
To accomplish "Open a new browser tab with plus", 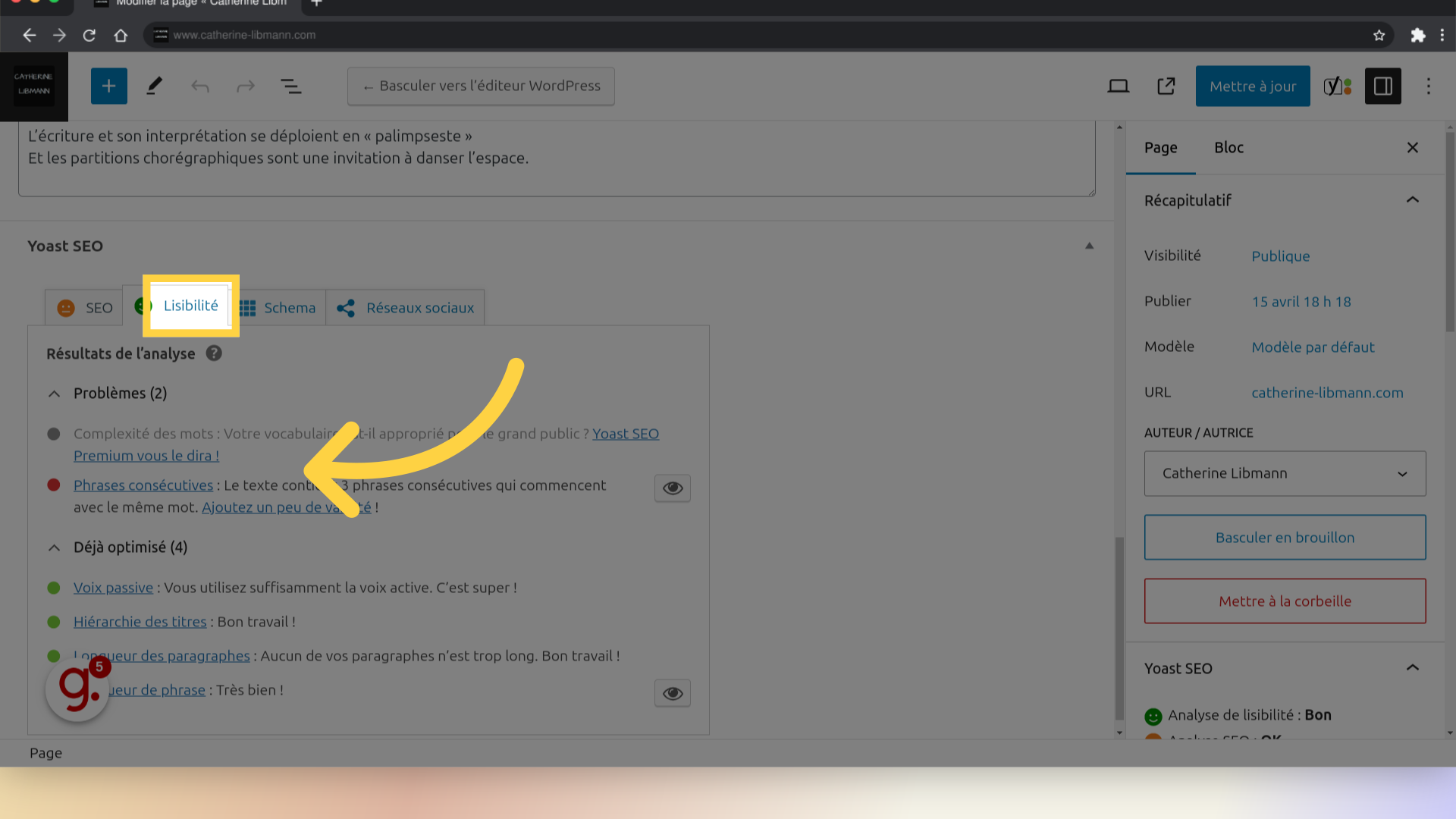I will click(x=317, y=4).
